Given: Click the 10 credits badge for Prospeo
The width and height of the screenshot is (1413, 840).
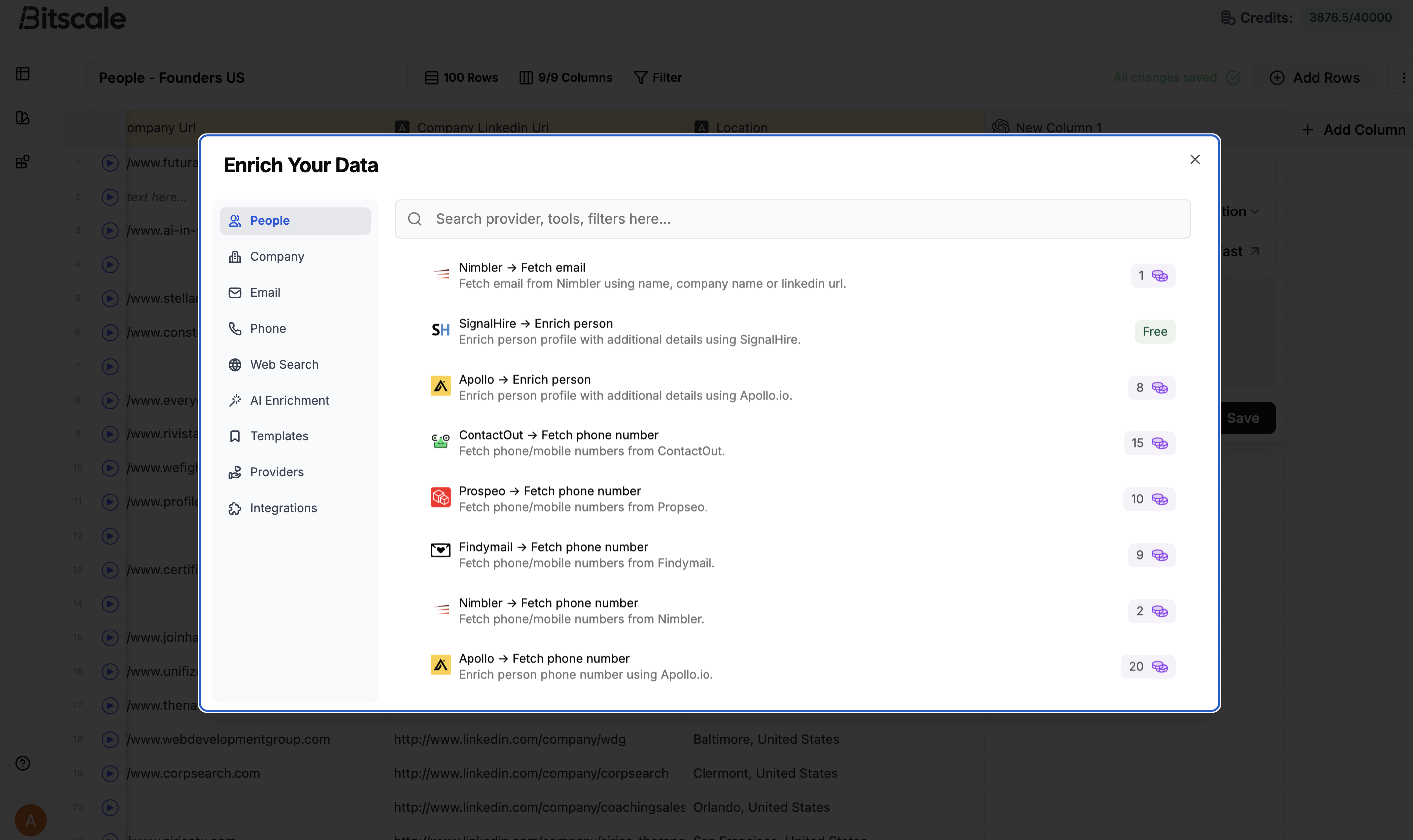Looking at the screenshot, I should point(1149,499).
